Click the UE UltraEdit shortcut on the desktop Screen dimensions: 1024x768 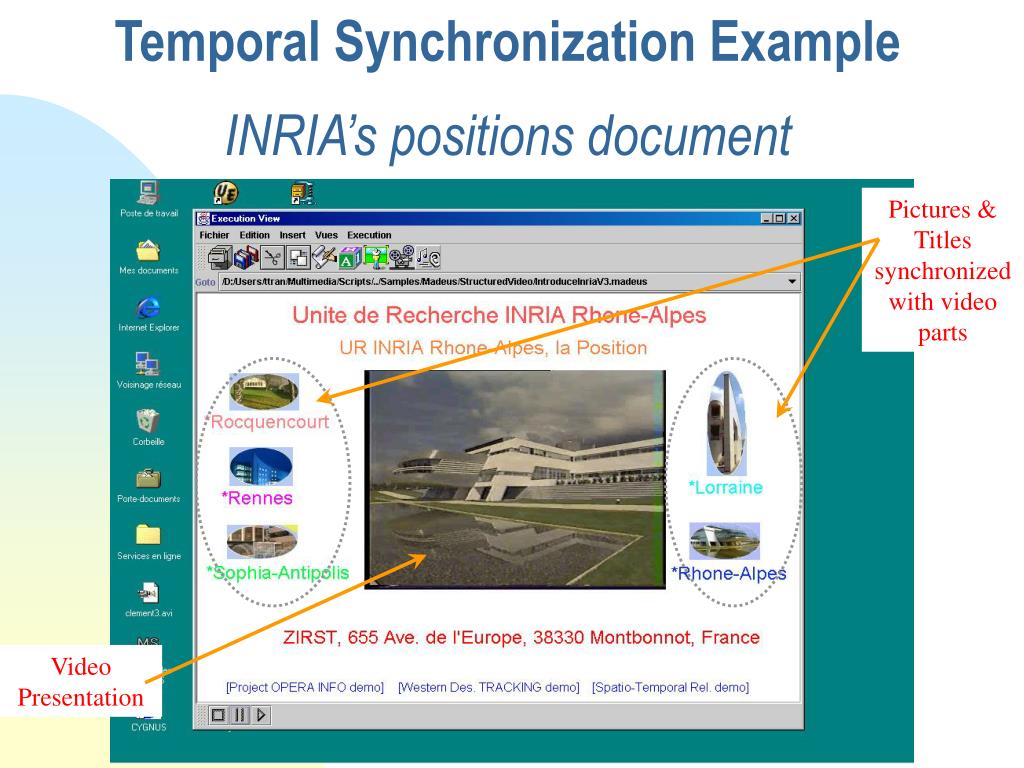225,193
